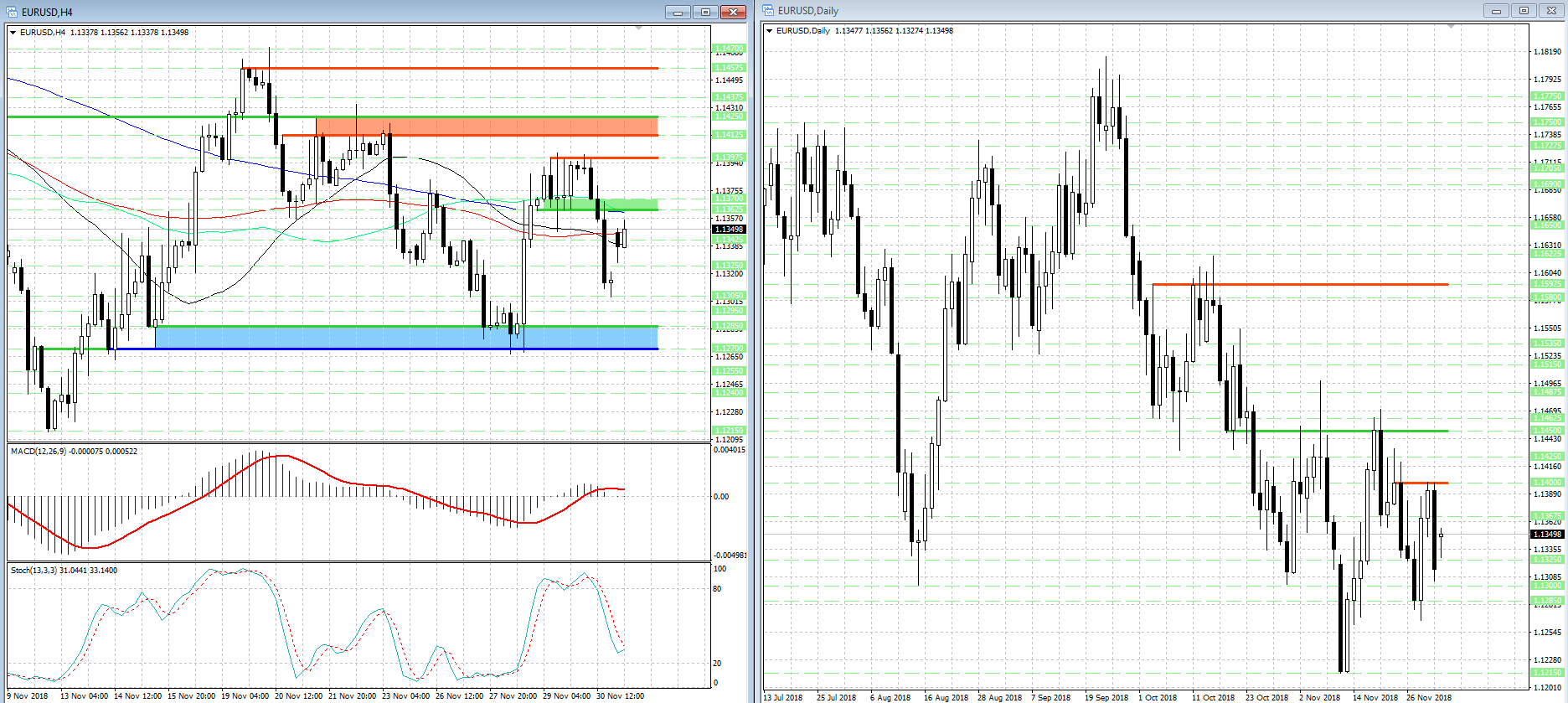The height and width of the screenshot is (703, 1568).
Task: Click the EURUSD,Daily title bar text
Action: pyautogui.click(x=808, y=11)
